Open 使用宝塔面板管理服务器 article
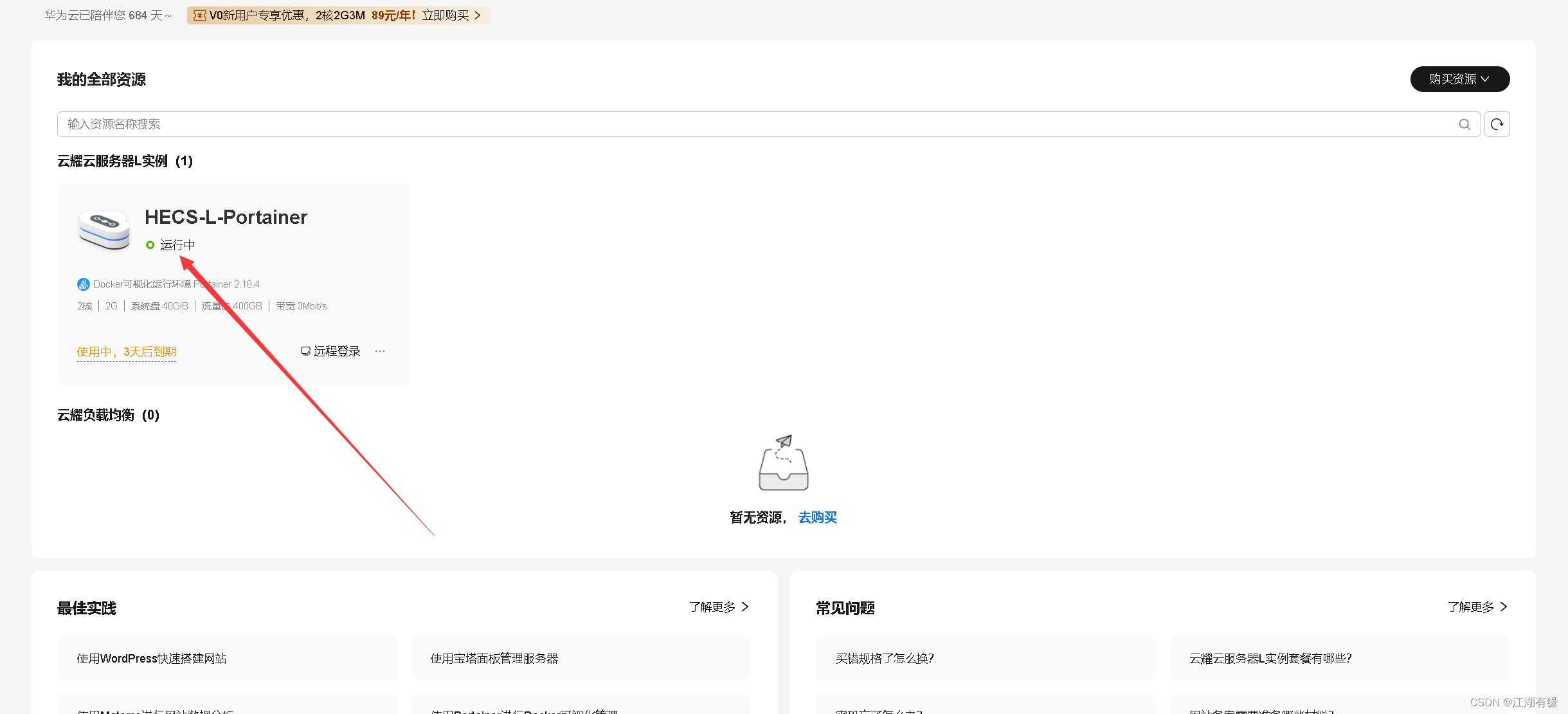Screen dimensions: 1568x714 pos(581,659)
